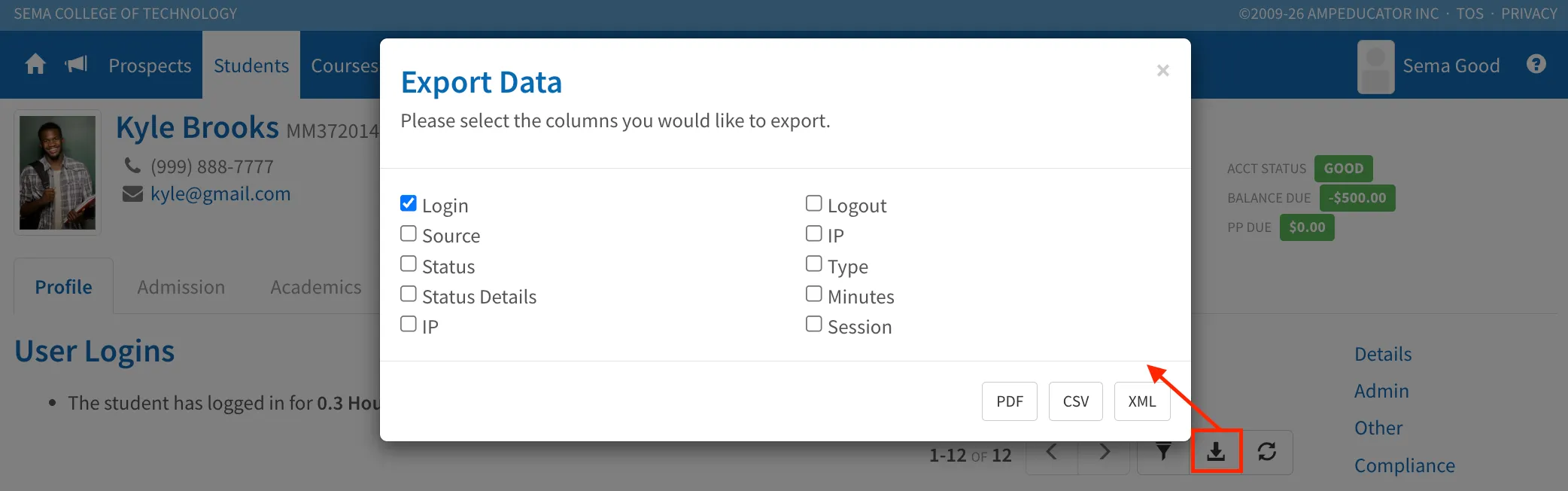Image resolution: width=1568 pixels, height=491 pixels.
Task: Open the Admission tab
Action: click(181, 287)
